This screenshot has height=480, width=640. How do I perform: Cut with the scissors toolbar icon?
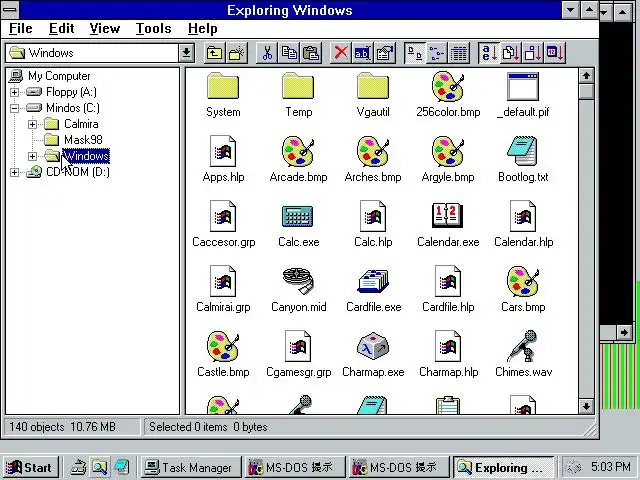coord(267,53)
